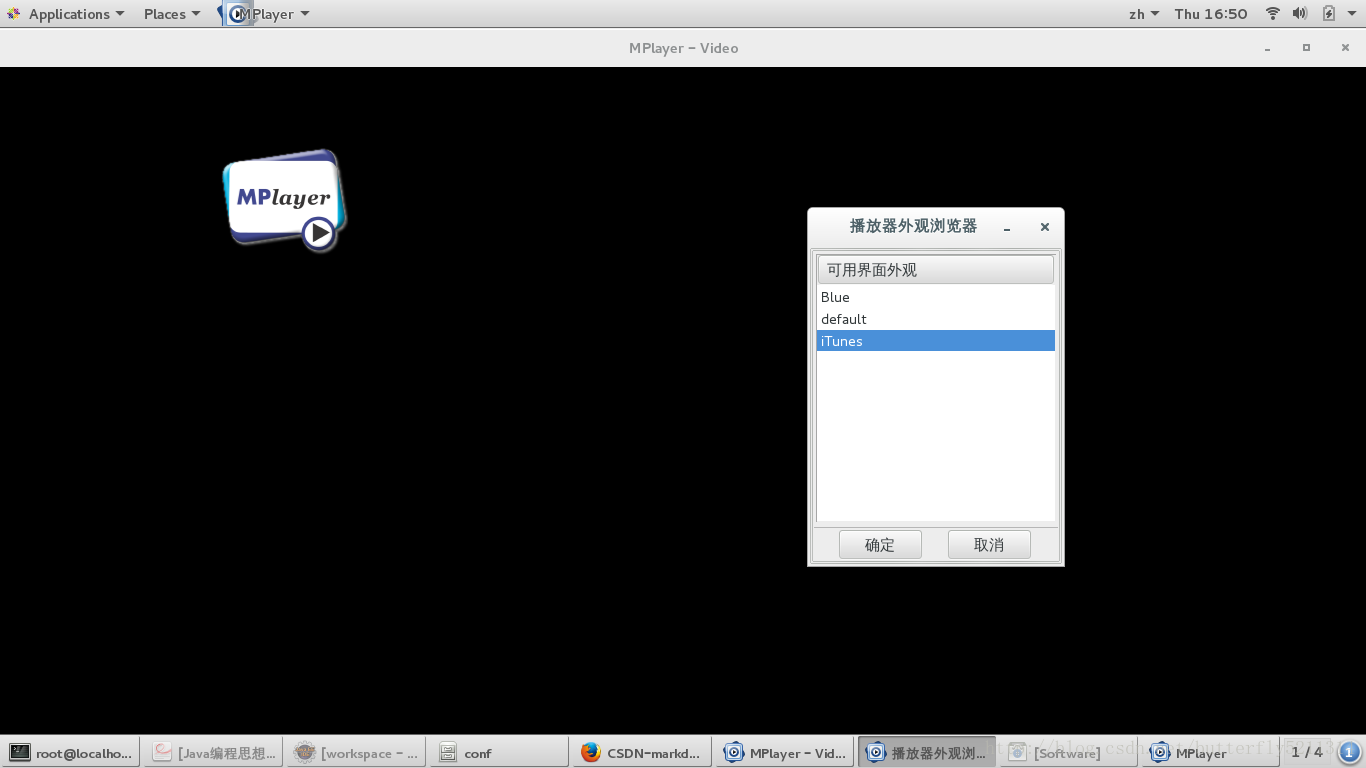Screen dimensions: 1366x768
Task: Open the zh input language dropdown
Action: [x=1144, y=14]
